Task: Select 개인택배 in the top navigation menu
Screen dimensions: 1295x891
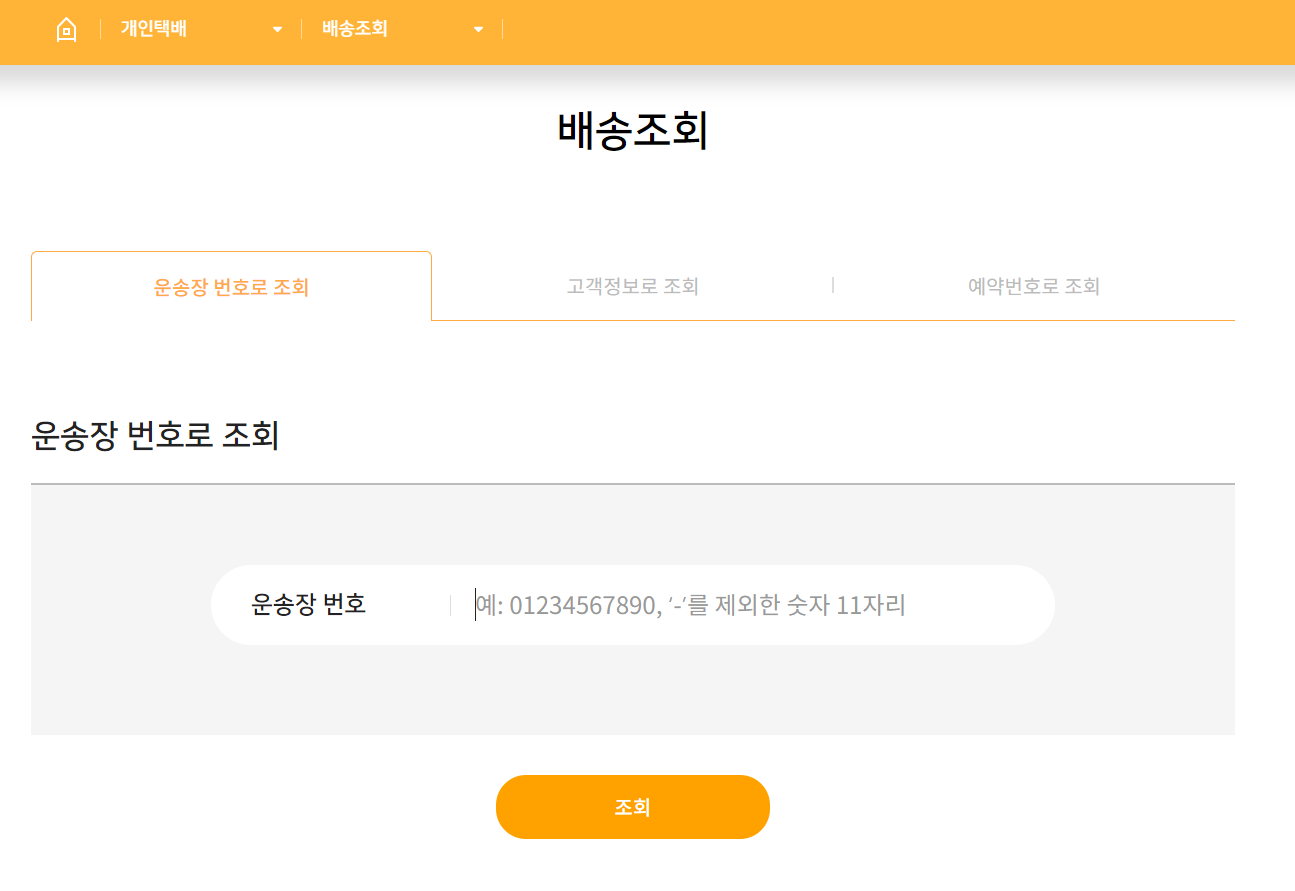Action: [152, 28]
